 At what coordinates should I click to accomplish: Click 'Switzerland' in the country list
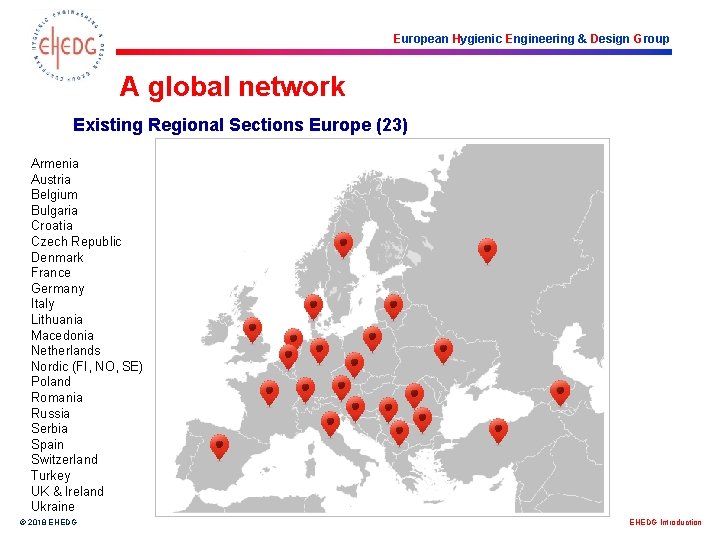click(x=64, y=459)
